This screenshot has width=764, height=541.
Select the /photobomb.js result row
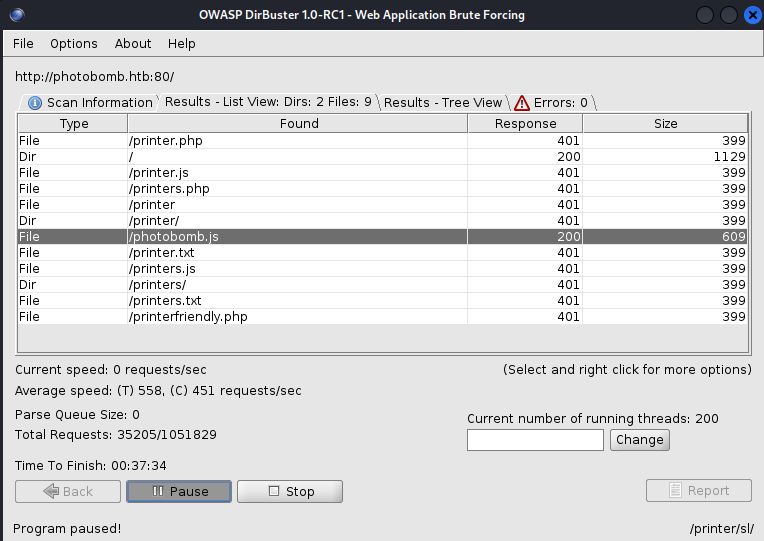(300, 237)
